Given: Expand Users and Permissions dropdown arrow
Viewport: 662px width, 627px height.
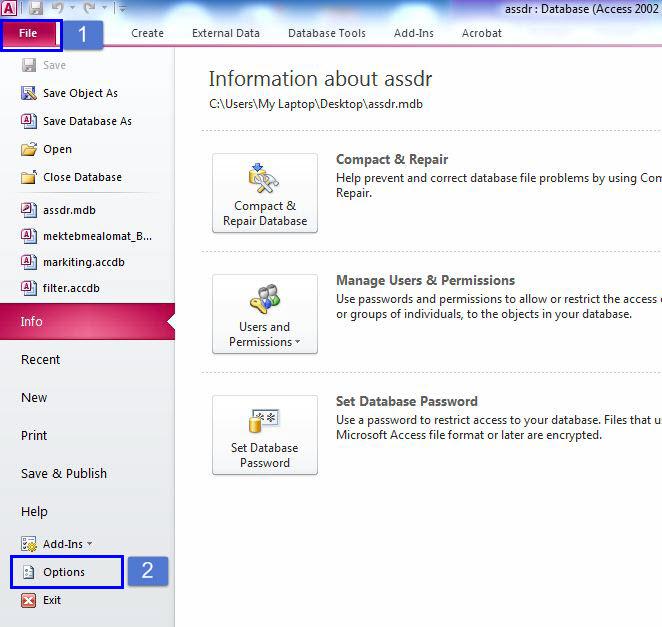Looking at the screenshot, I should [298, 342].
